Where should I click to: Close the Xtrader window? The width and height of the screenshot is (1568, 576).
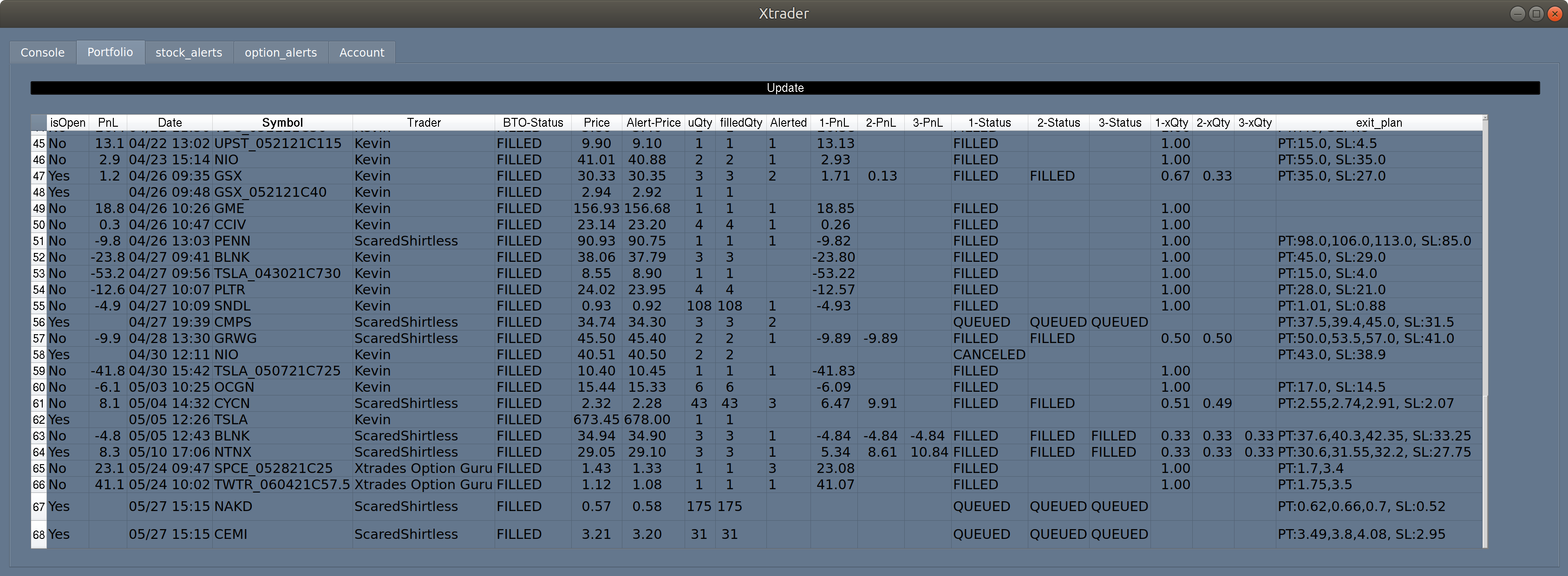tap(1555, 13)
